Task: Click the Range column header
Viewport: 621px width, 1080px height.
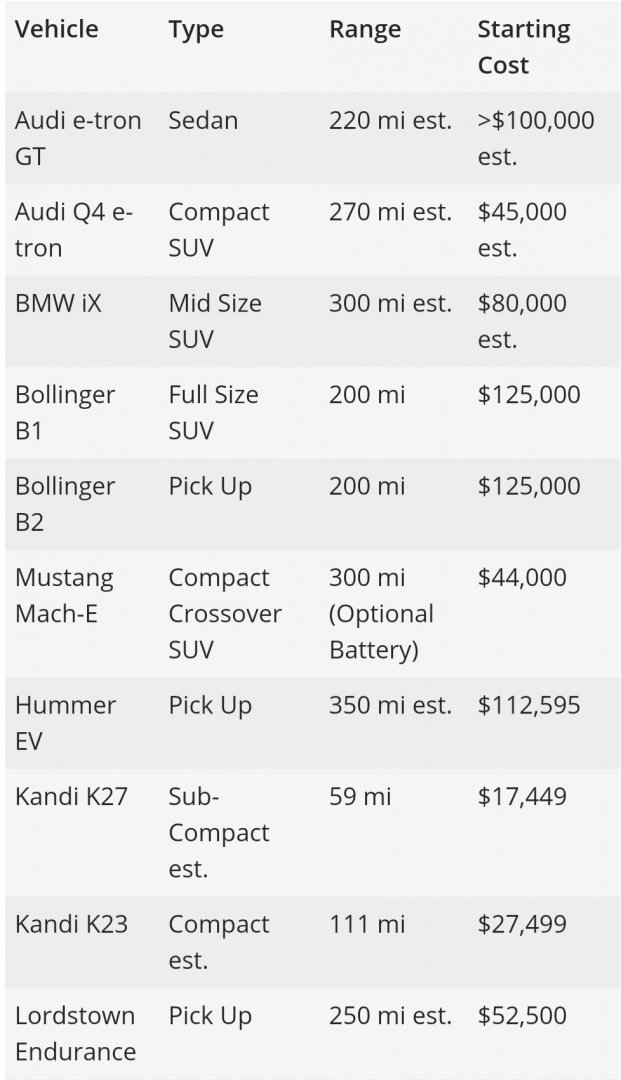Action: pos(365,30)
